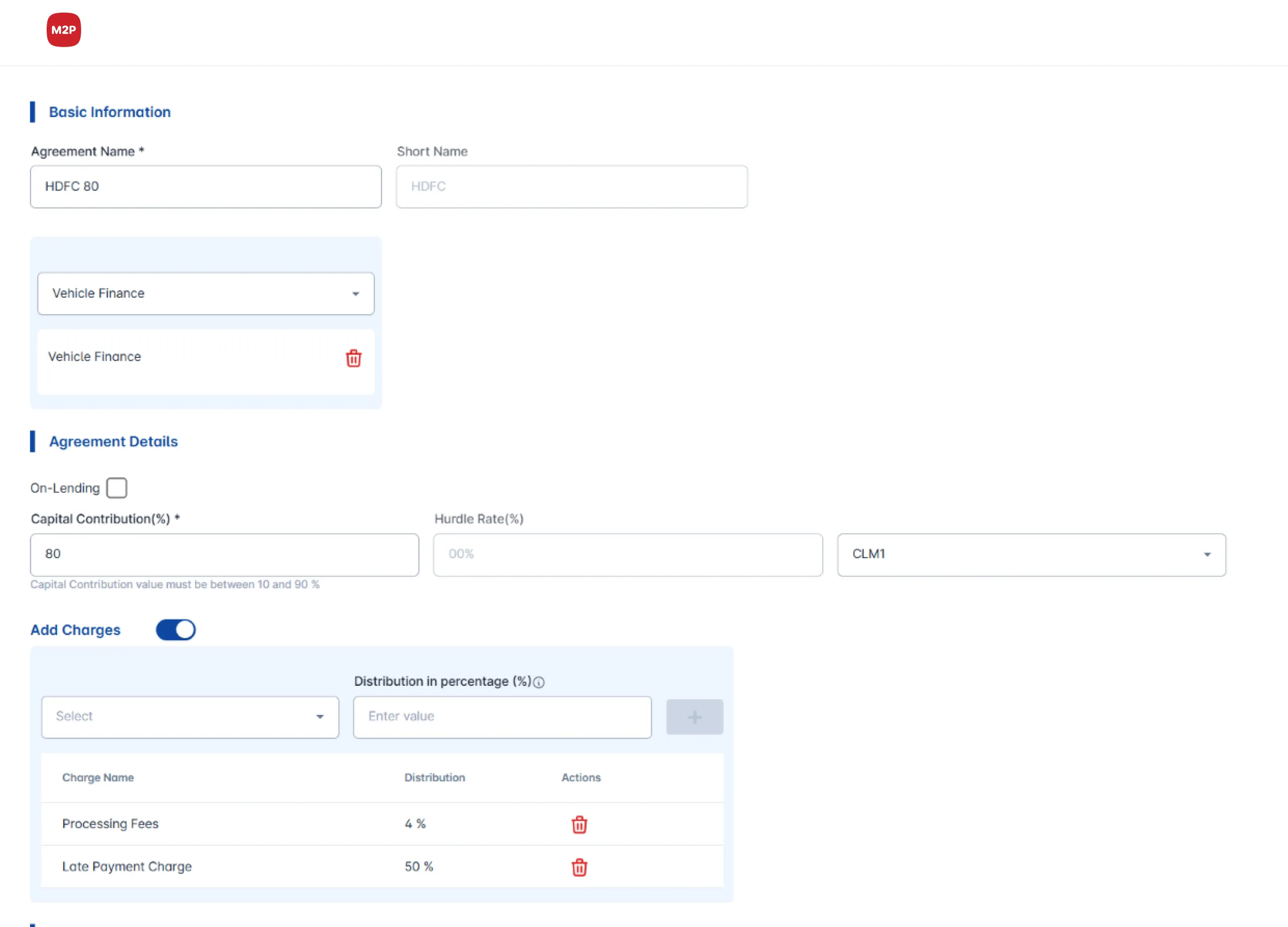Click the Charge Name column header
Screen dimensions: 1288x927
click(98, 777)
